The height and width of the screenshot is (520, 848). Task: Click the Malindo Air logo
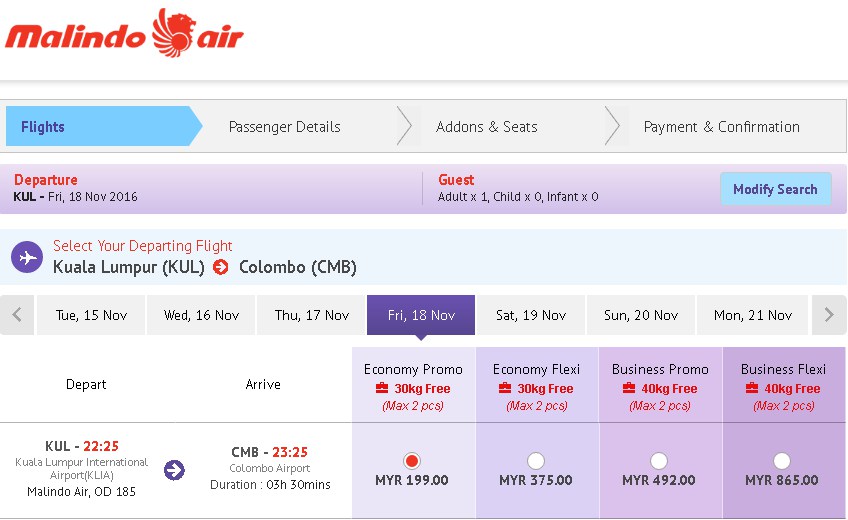pos(124,33)
